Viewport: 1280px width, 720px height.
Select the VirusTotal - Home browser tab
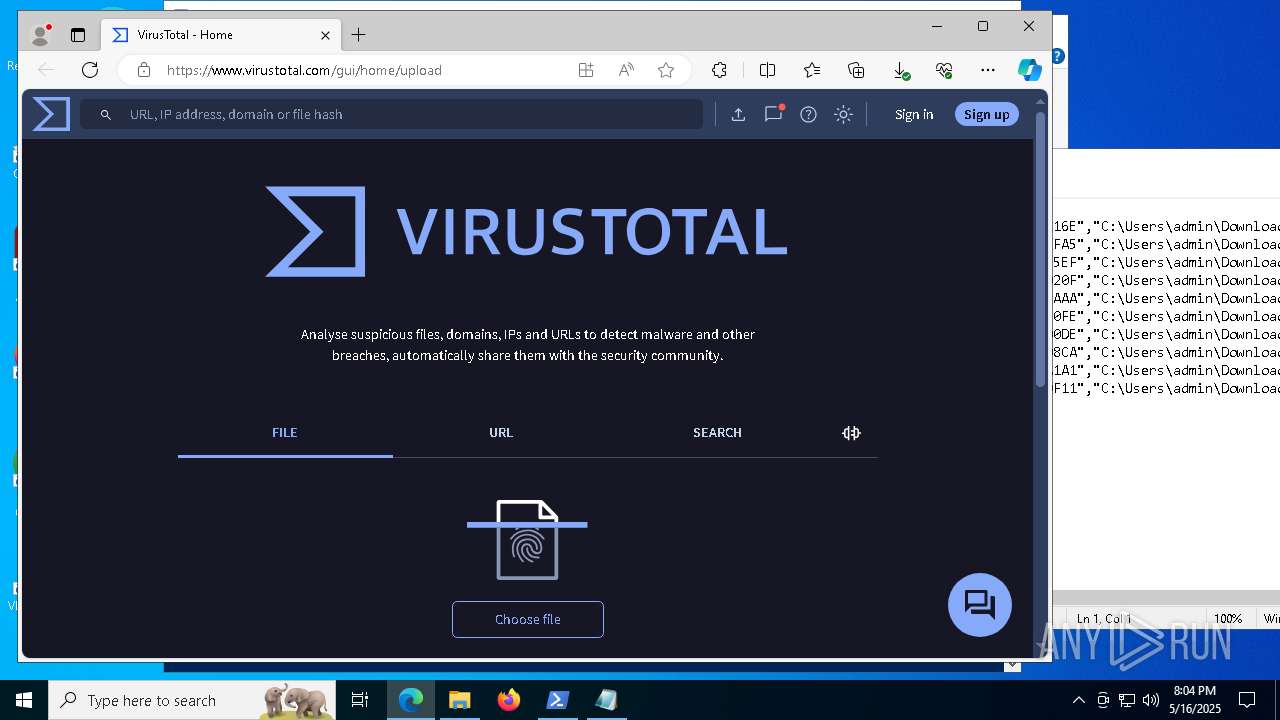[x=221, y=35]
